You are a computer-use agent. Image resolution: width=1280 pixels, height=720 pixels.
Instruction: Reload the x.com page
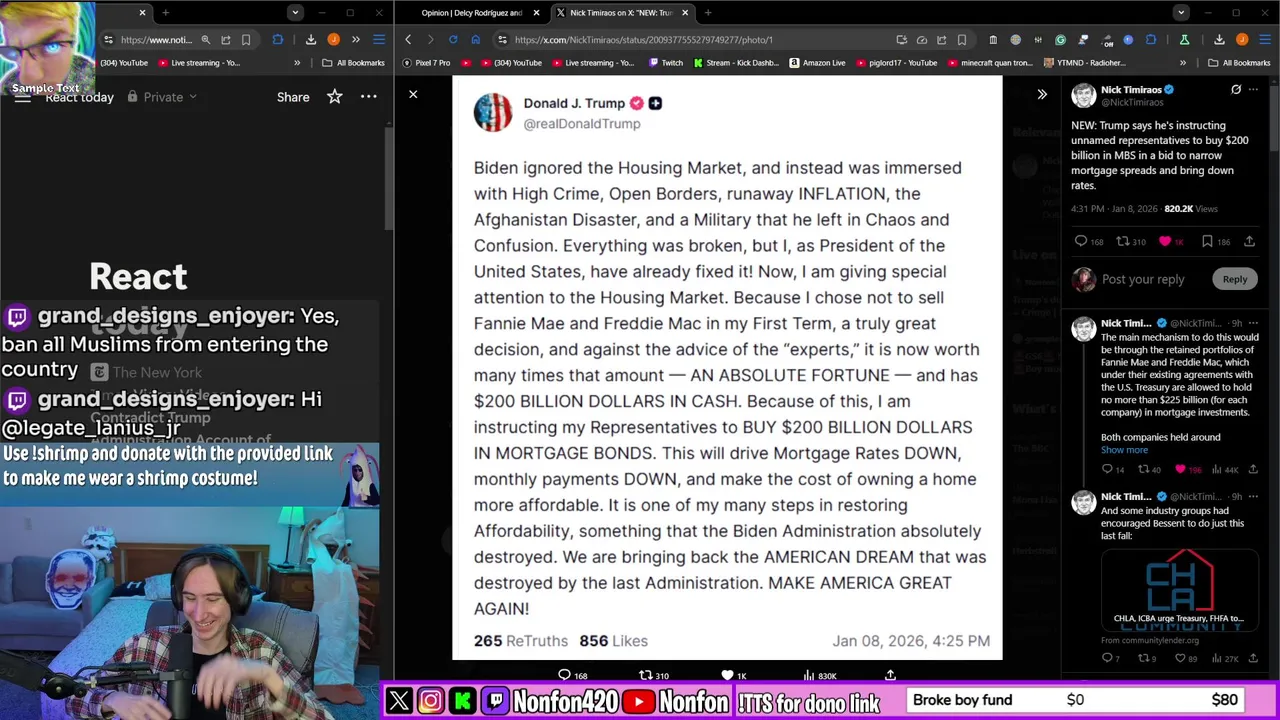[x=453, y=40]
